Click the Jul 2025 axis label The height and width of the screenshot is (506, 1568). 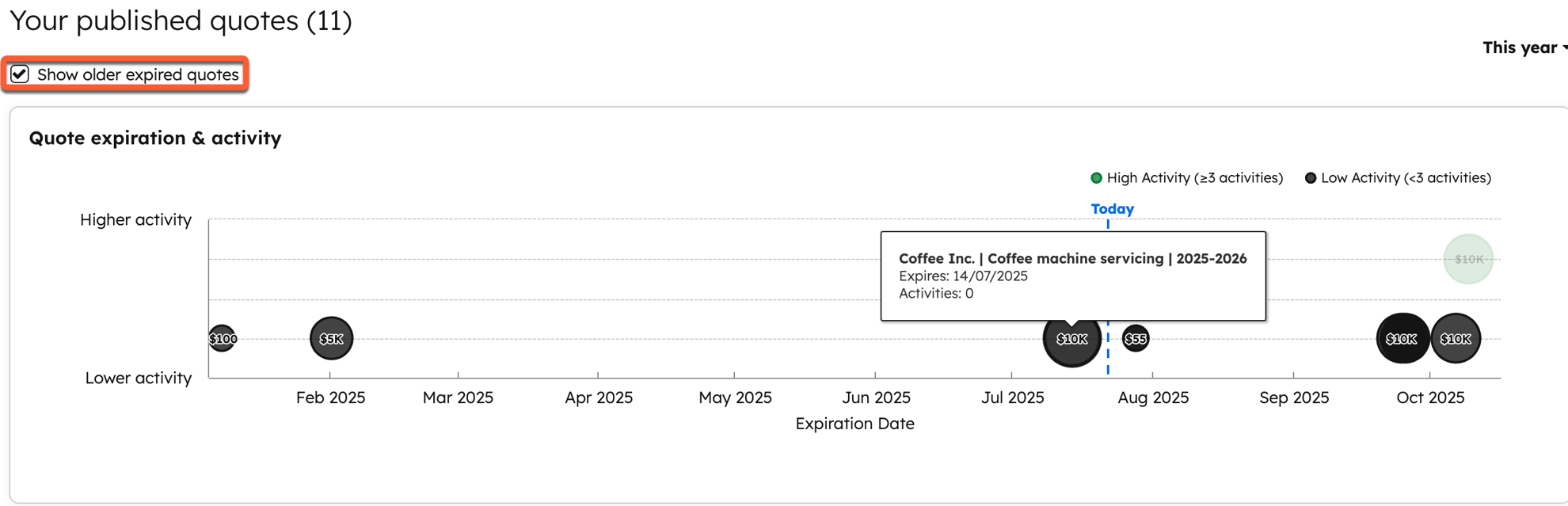click(1012, 398)
